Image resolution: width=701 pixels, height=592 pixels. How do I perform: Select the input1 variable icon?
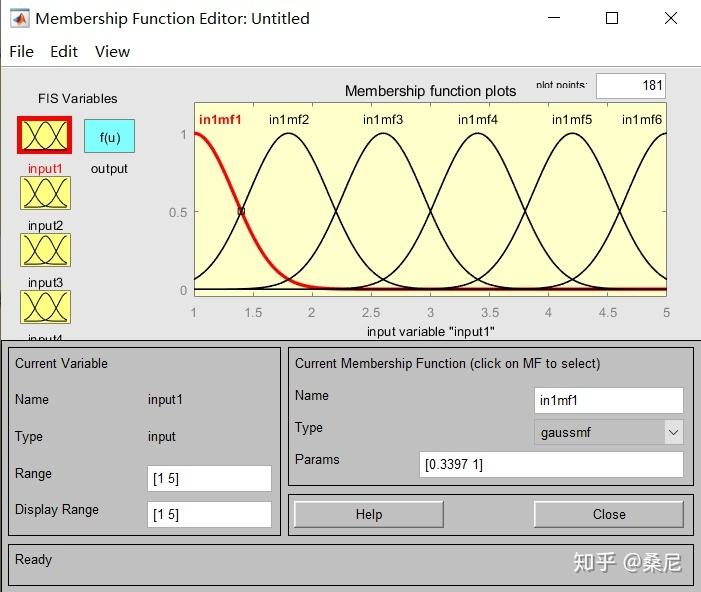[45, 135]
